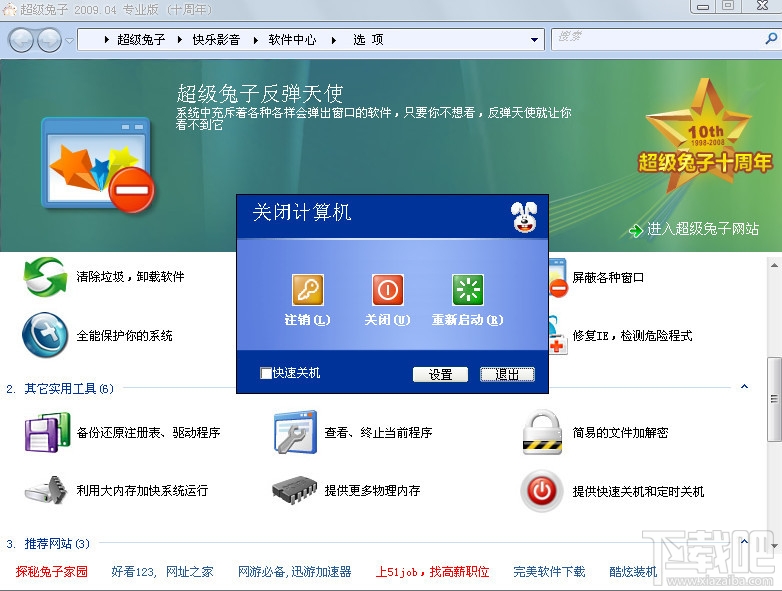Click the 提供更多物理内存 label

[372, 490]
